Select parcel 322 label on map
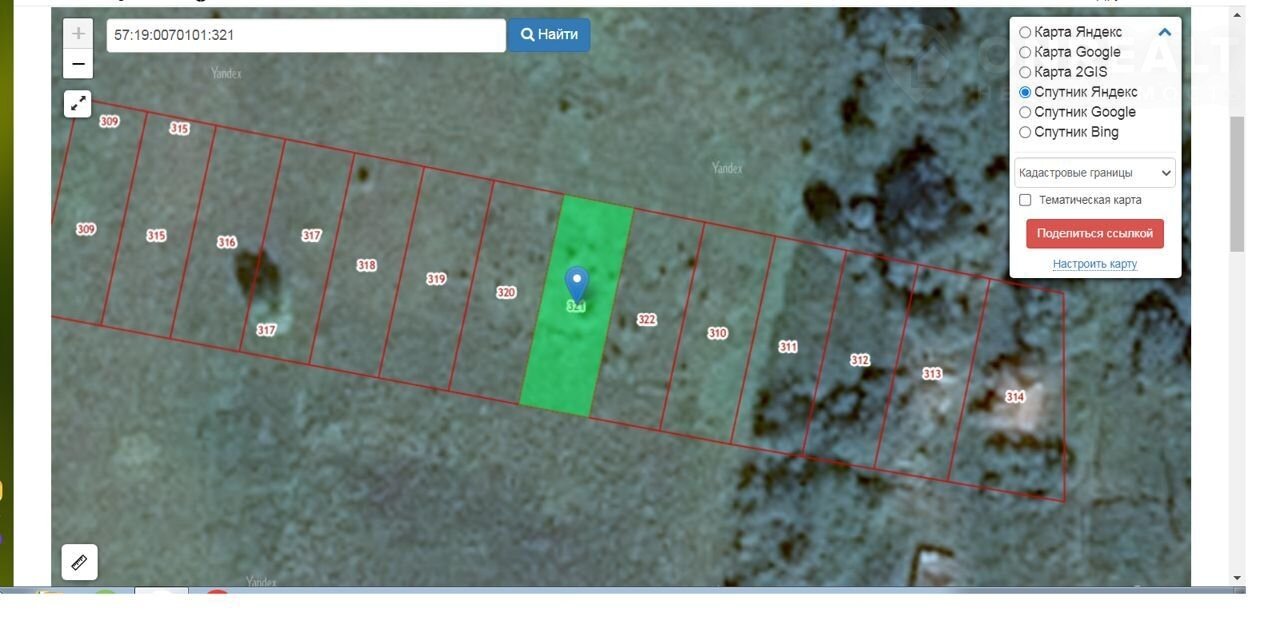 647,320
